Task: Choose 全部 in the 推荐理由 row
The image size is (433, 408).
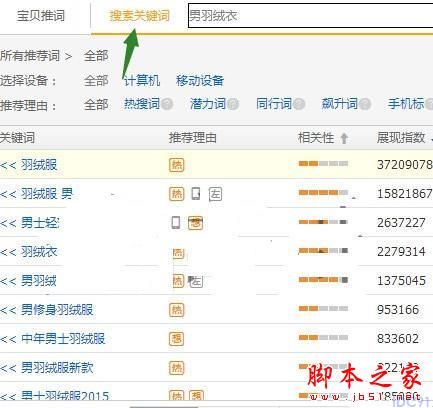Action: point(96,105)
